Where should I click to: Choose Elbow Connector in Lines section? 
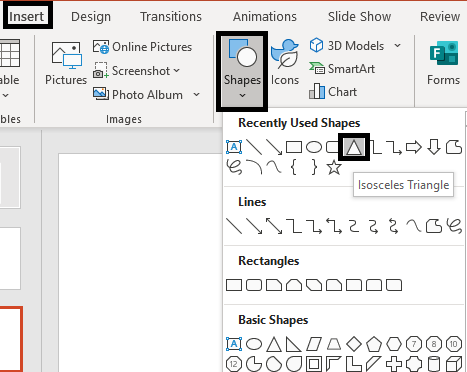(294, 226)
